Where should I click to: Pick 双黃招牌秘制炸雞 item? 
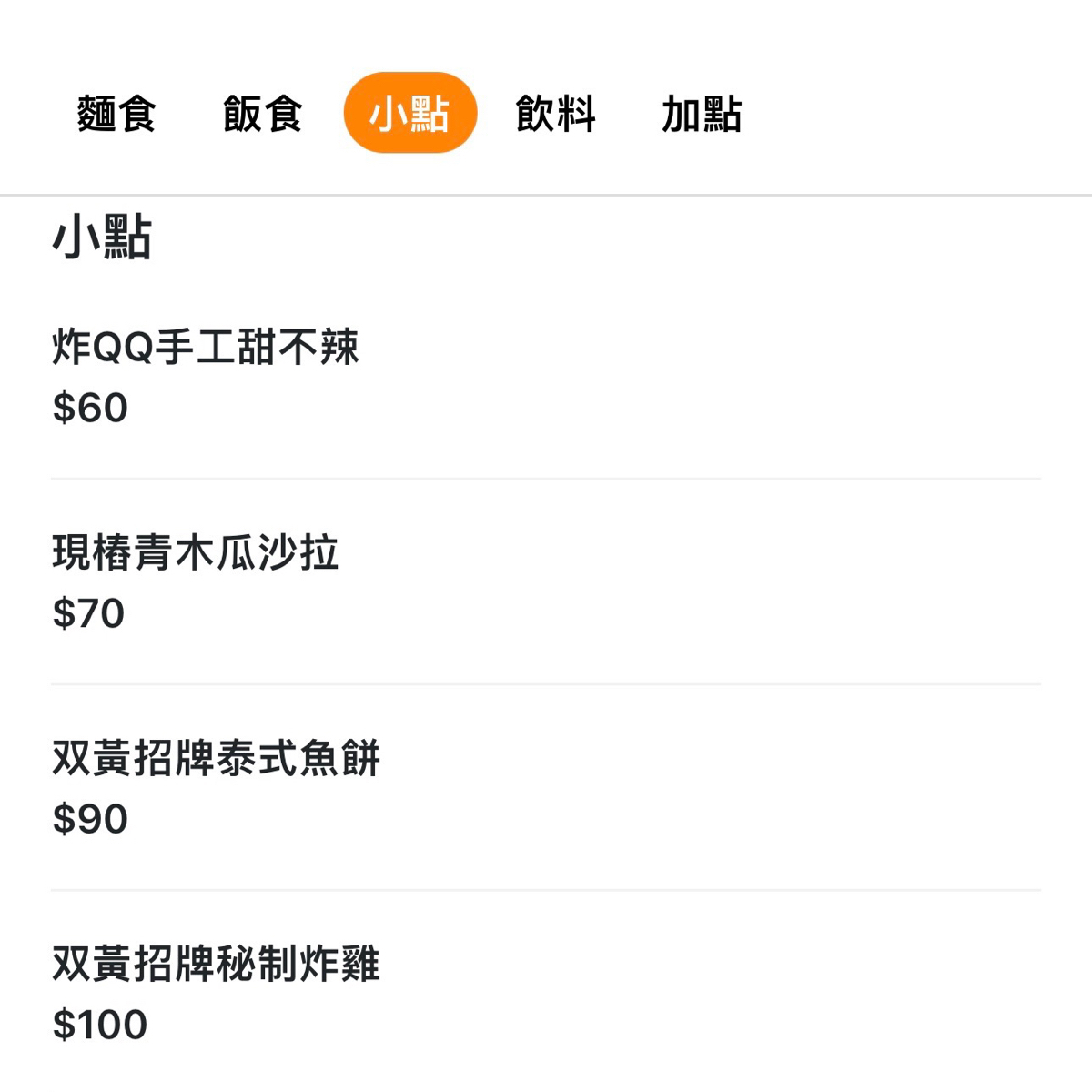pos(216,964)
